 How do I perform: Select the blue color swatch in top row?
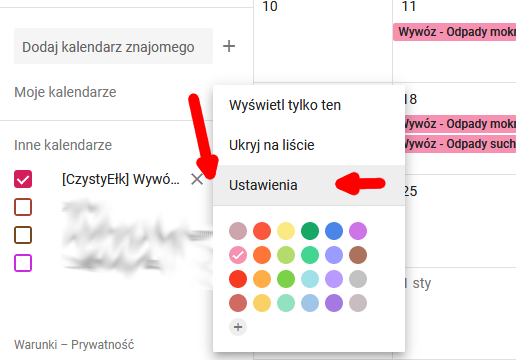(334, 231)
